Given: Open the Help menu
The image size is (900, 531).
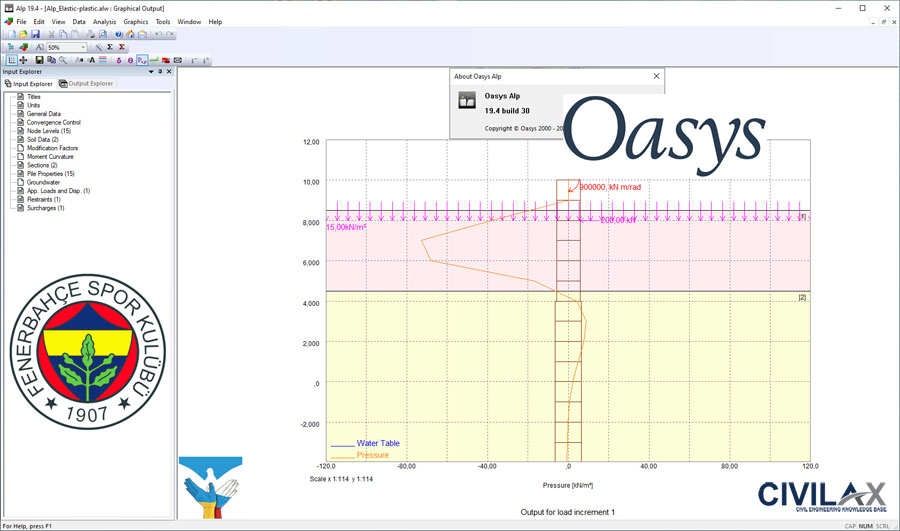Looking at the screenshot, I should 215,22.
